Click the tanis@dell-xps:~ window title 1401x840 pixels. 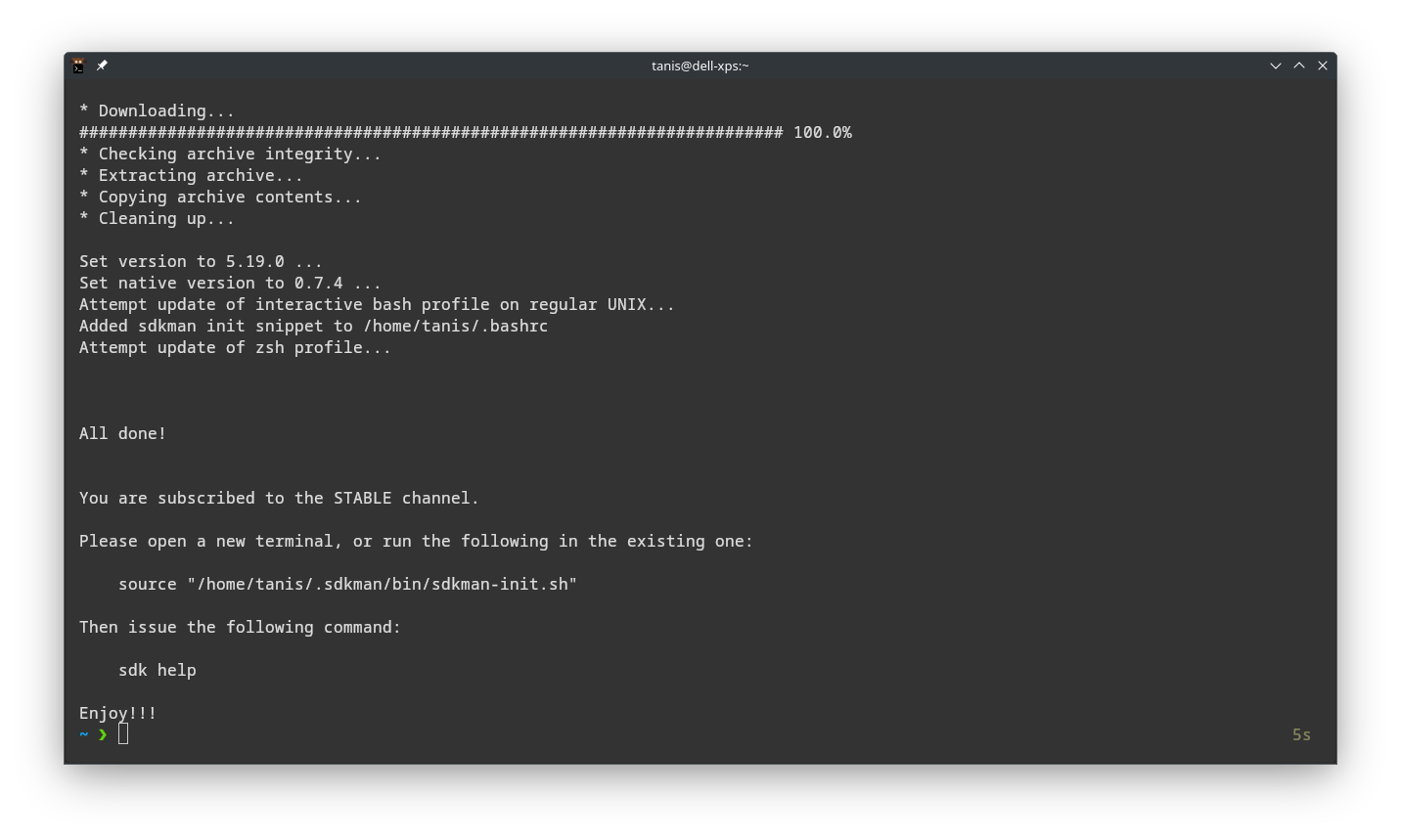point(700,66)
